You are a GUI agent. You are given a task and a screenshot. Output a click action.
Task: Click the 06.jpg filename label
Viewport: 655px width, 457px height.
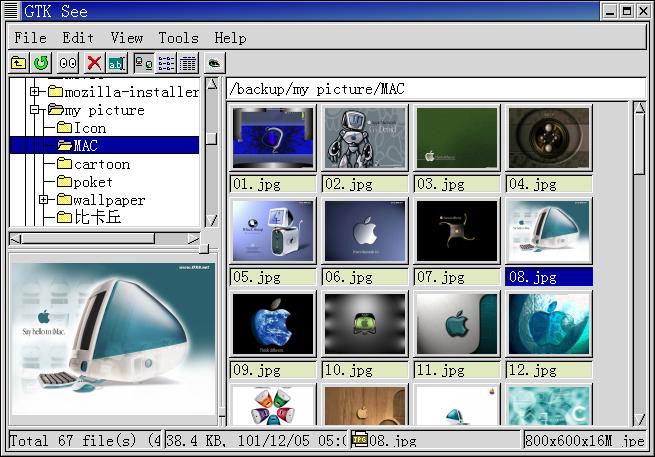[x=365, y=277]
